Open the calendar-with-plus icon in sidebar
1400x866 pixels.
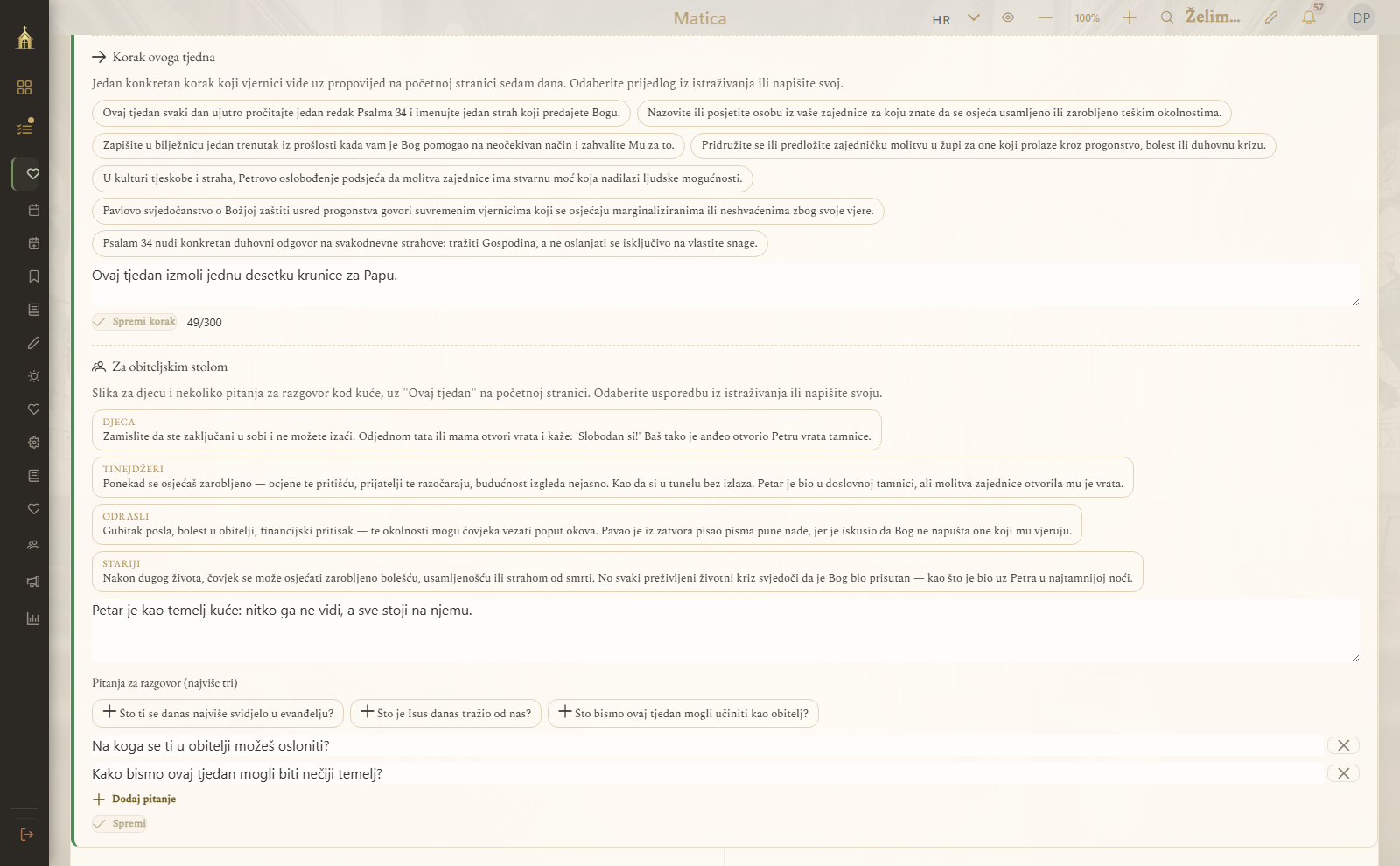pos(33,243)
